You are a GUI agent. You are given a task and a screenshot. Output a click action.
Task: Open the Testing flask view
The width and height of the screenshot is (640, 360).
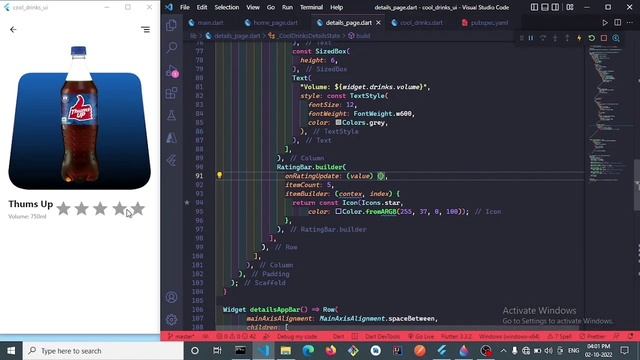(x=171, y=116)
